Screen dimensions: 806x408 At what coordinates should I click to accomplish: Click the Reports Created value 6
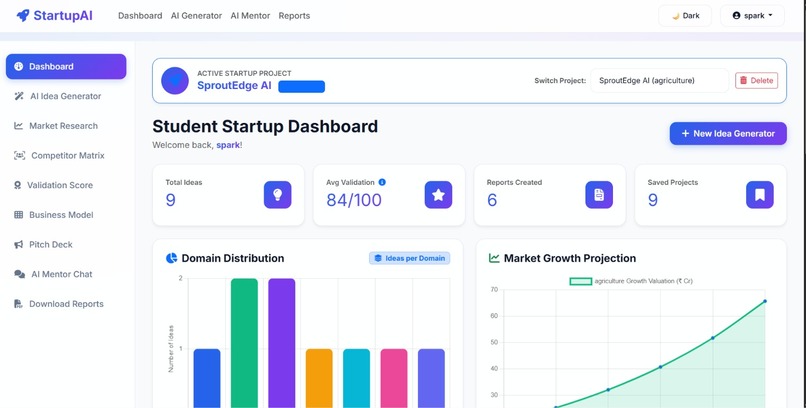492,200
